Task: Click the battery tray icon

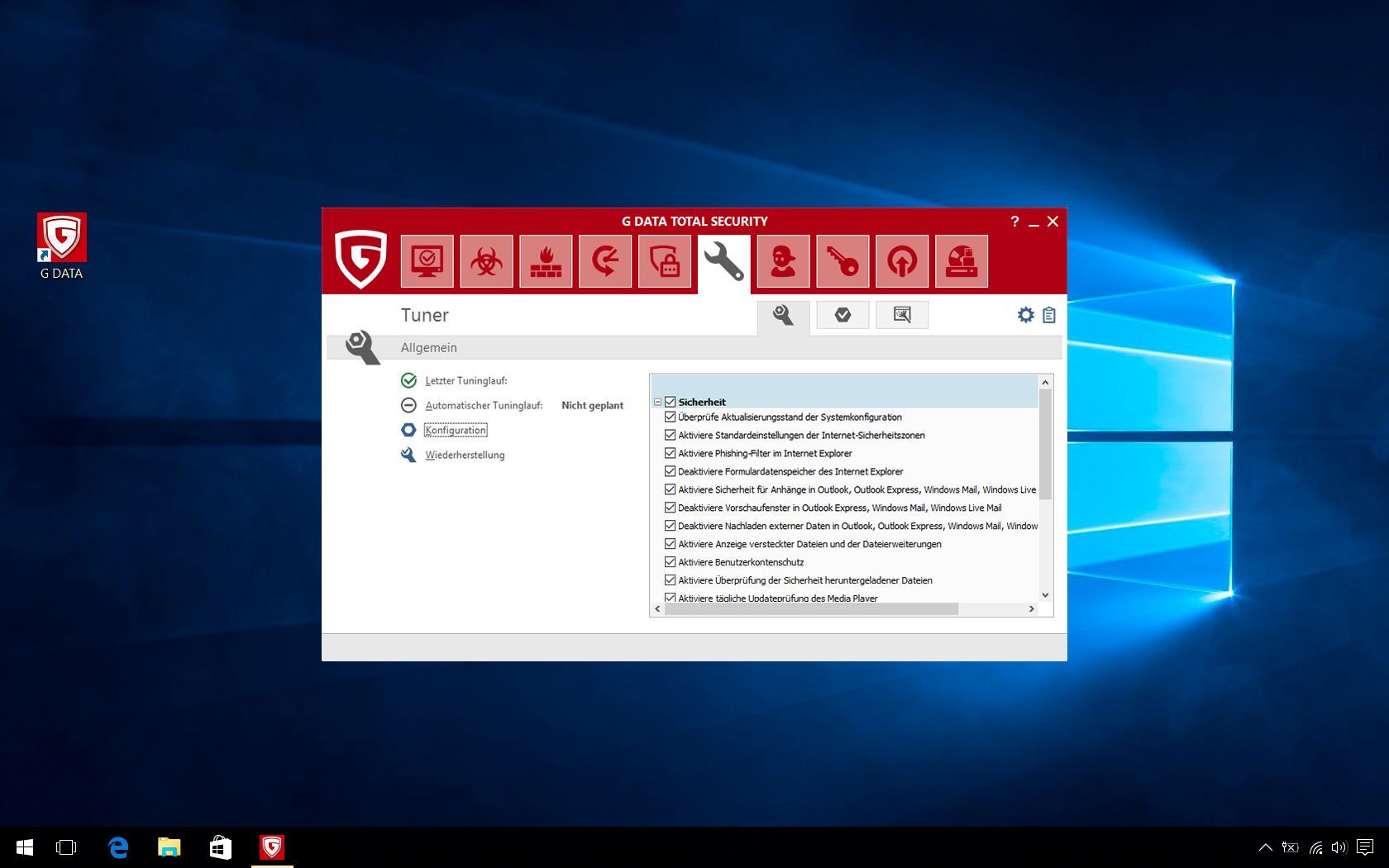Action: tap(1290, 847)
